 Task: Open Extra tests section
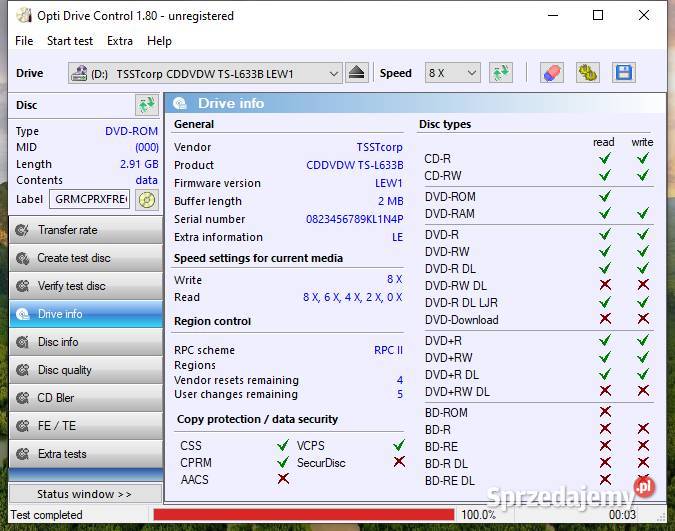click(x=86, y=454)
